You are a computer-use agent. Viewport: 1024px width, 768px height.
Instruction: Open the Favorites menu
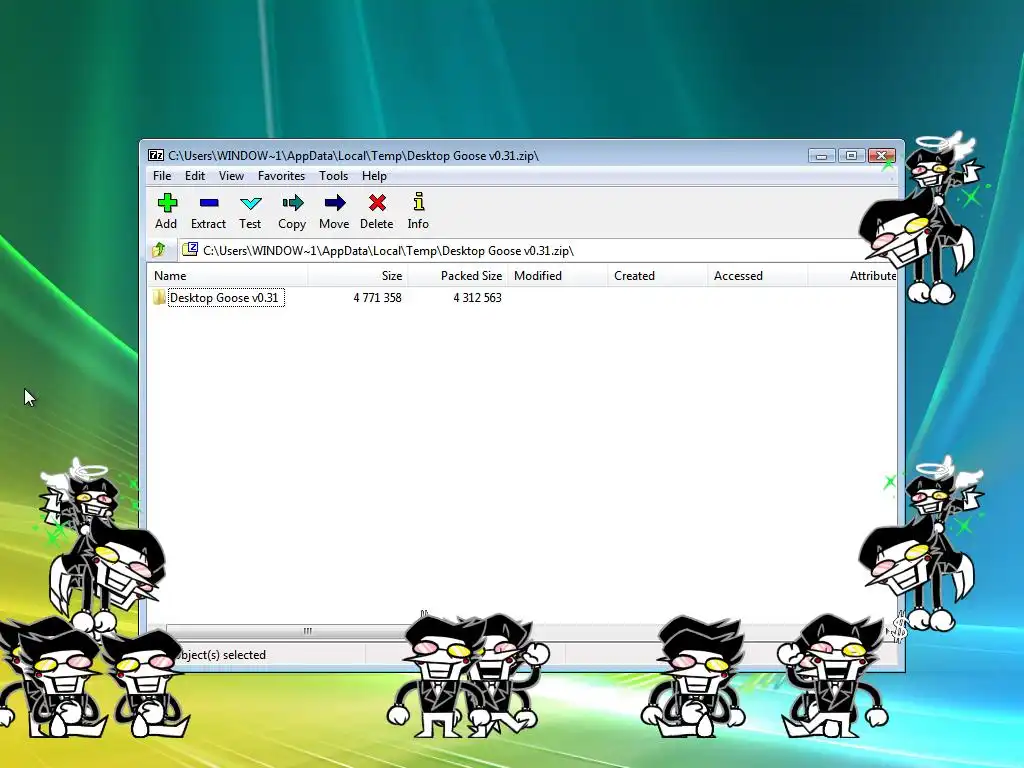[281, 176]
